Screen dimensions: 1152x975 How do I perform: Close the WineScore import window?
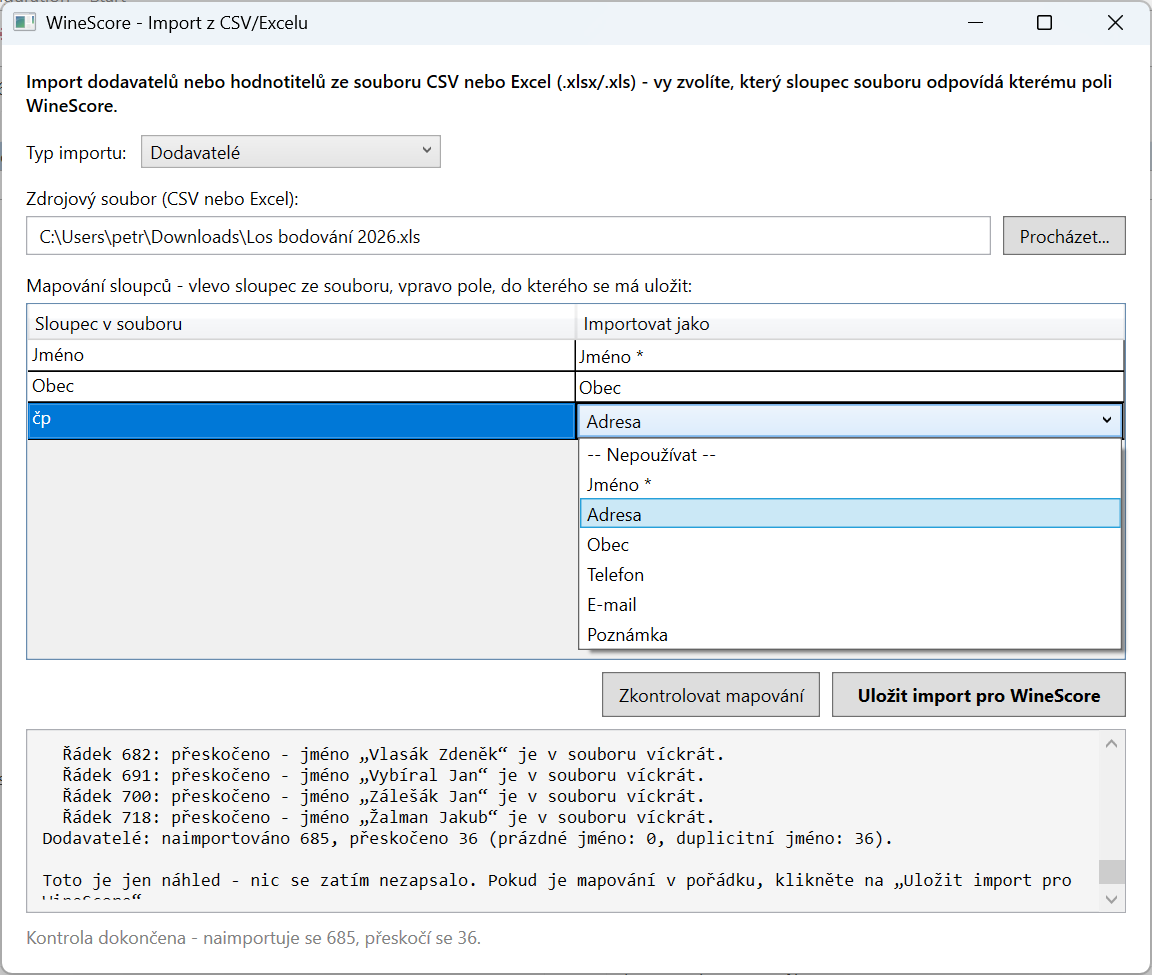(1115, 23)
